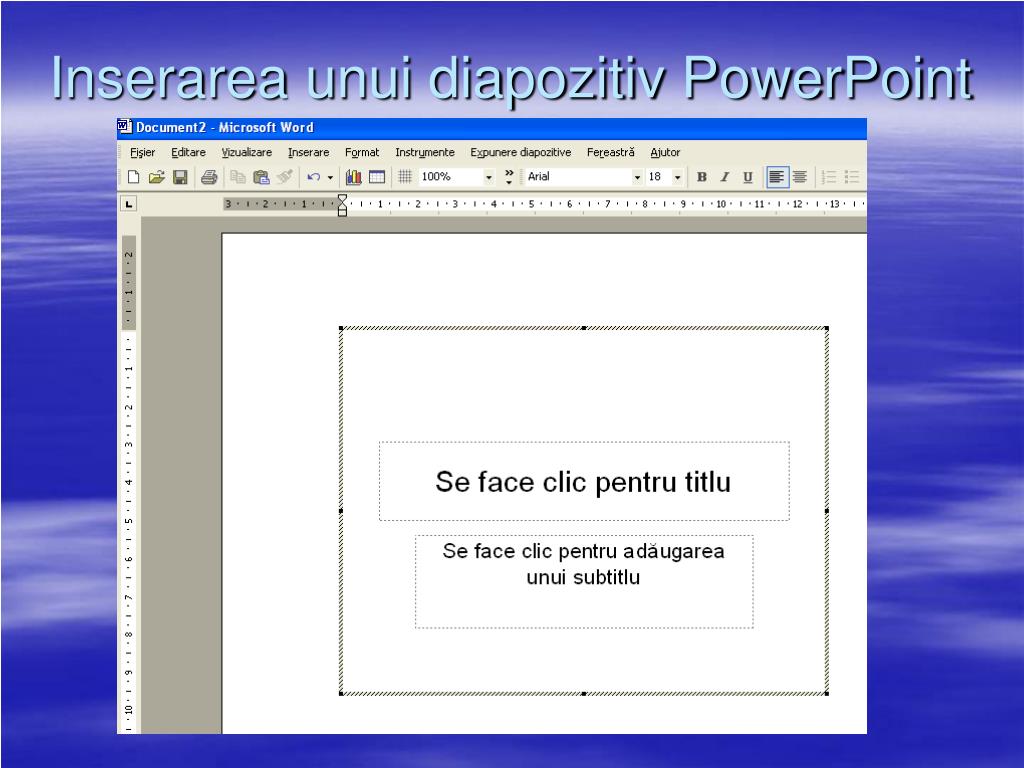This screenshot has width=1024, height=768.
Task: Toggle Italic formatting
Action: (x=724, y=177)
